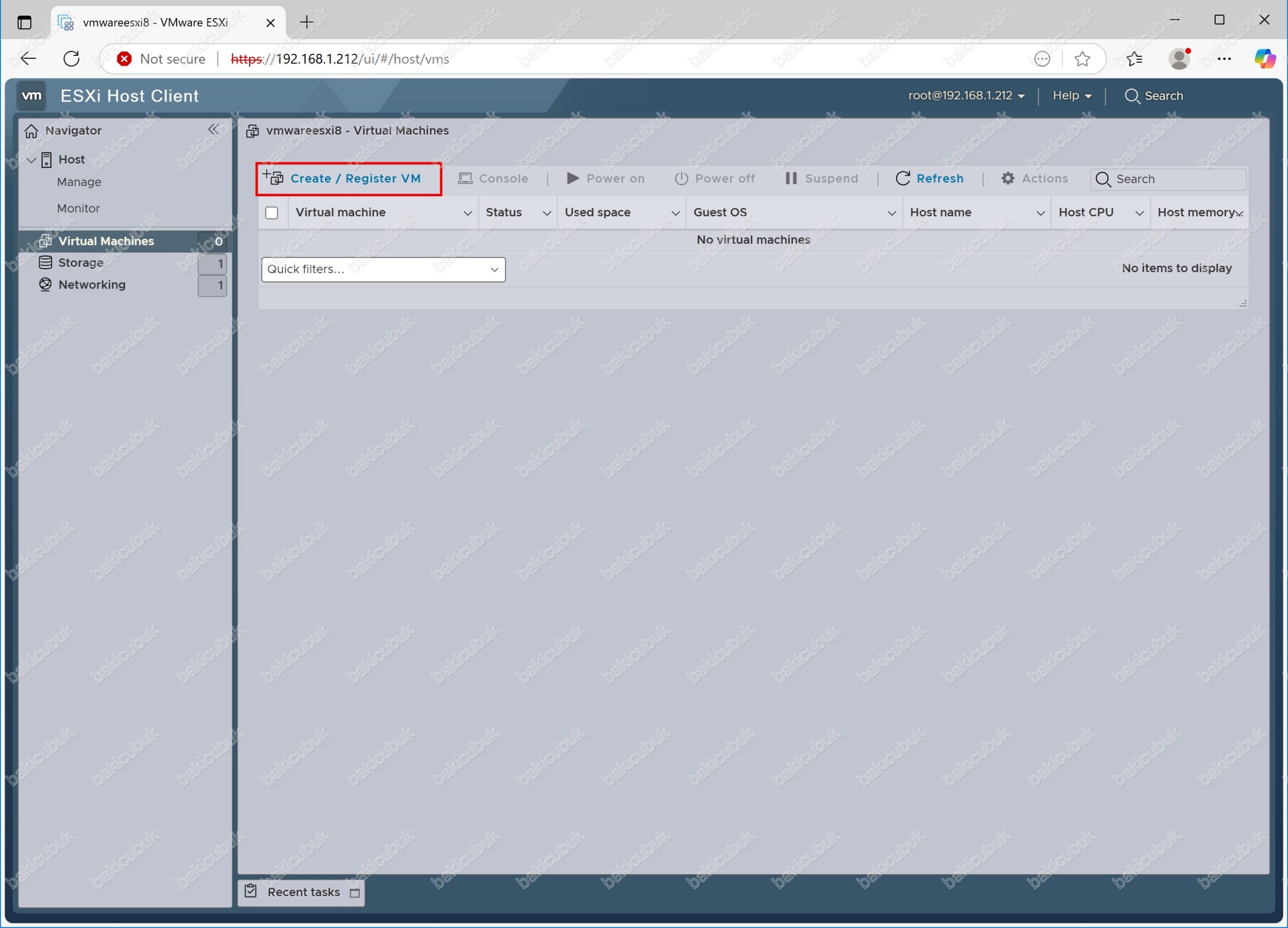Click the address bar circled dots icon
Screen dimensions: 1288x928
pyautogui.click(x=1042, y=59)
